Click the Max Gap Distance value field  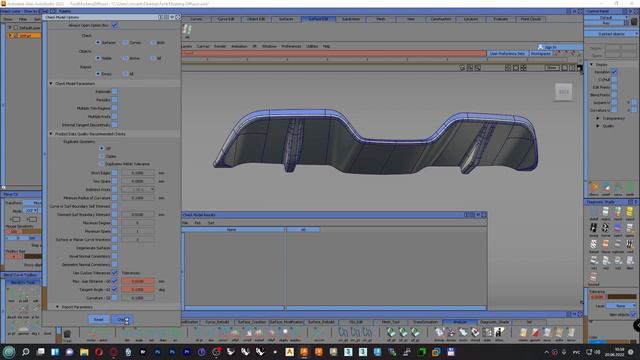(138, 281)
